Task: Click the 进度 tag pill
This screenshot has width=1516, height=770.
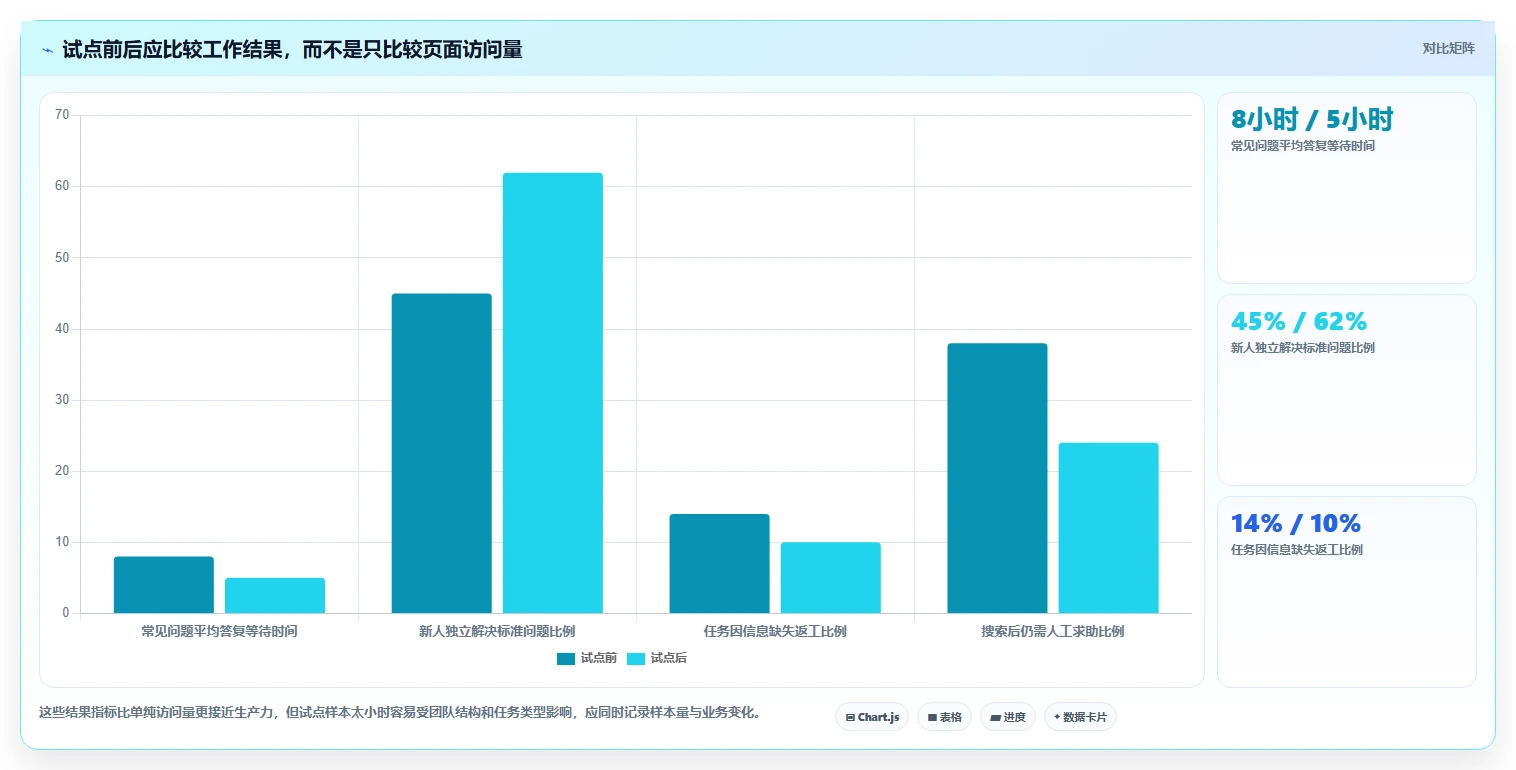Action: [1008, 717]
